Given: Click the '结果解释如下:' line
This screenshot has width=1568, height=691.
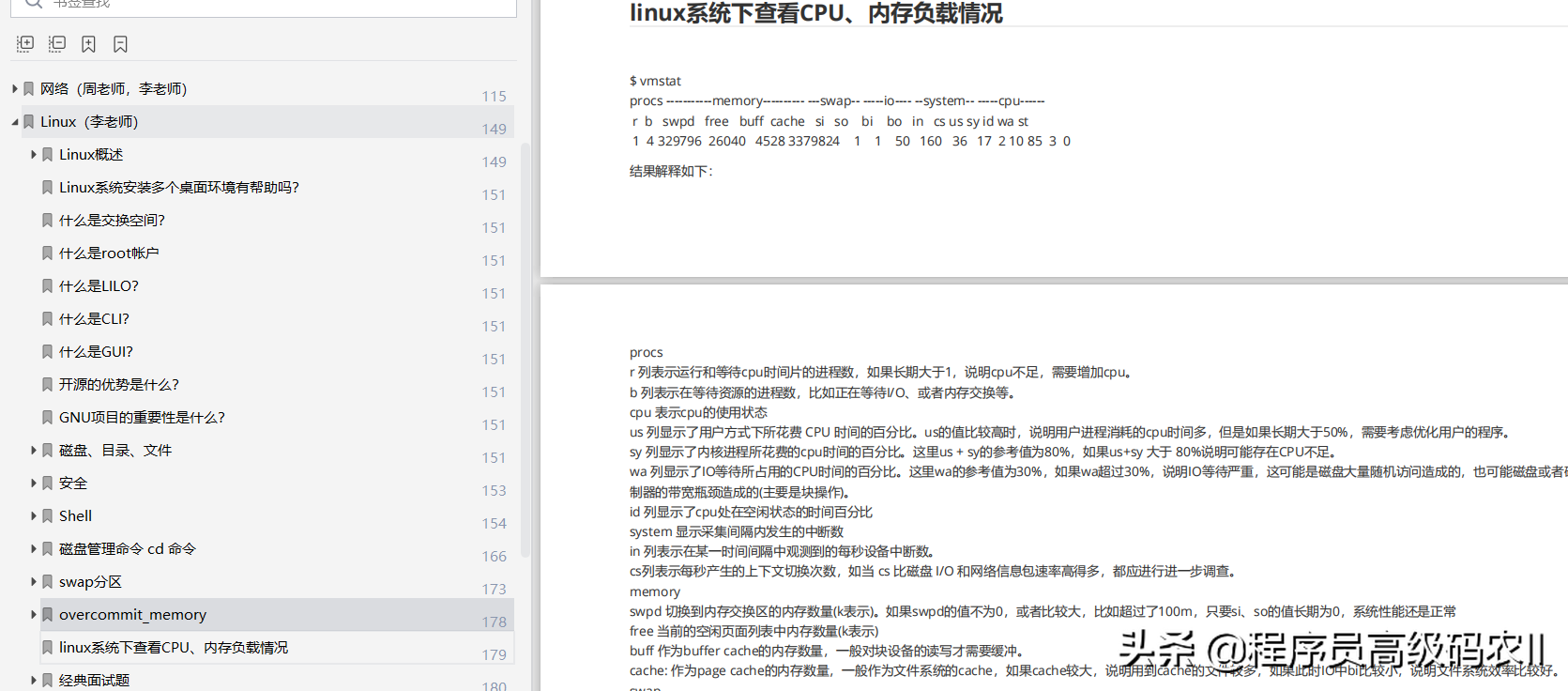Looking at the screenshot, I should point(671,171).
